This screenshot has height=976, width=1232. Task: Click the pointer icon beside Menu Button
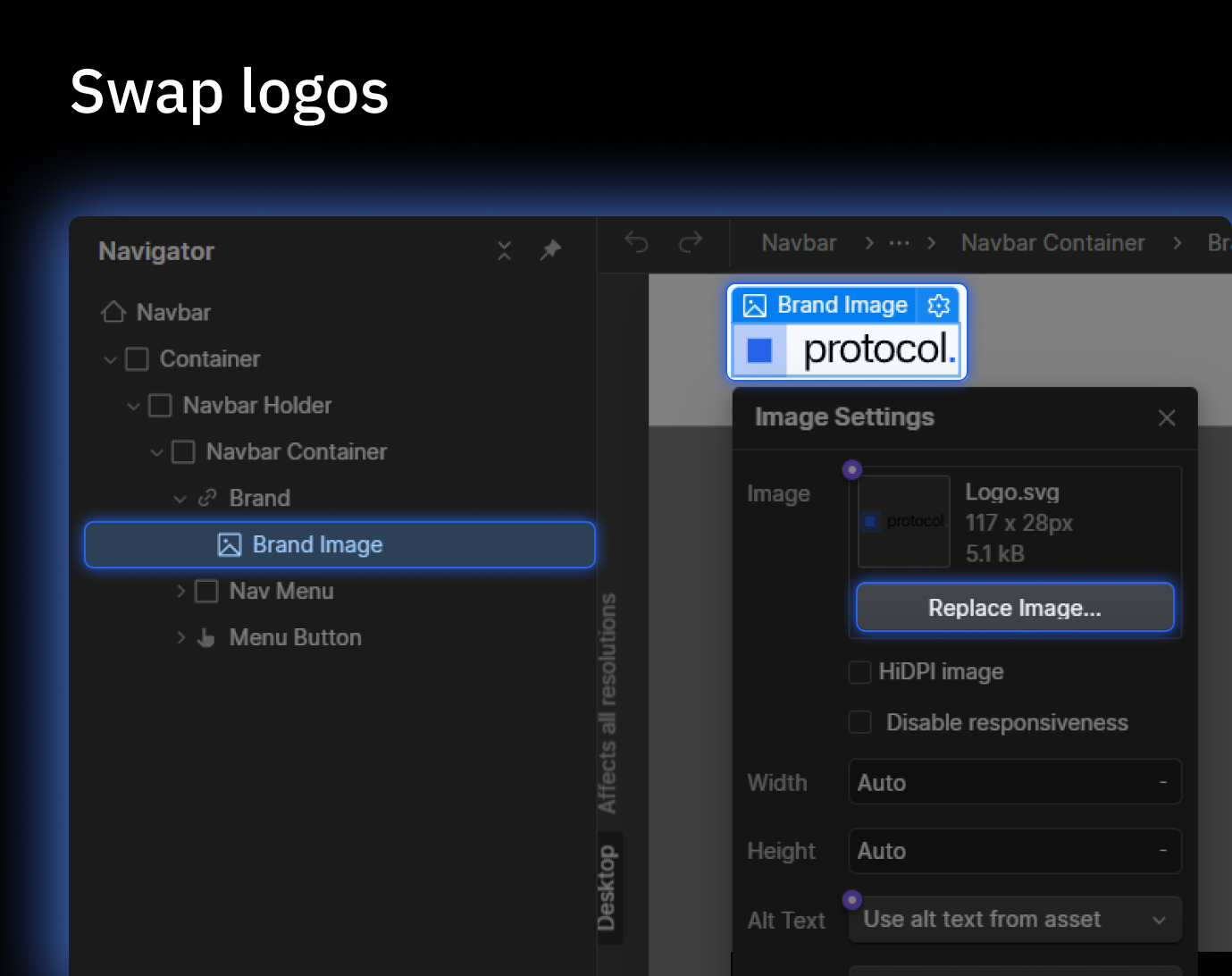click(205, 637)
